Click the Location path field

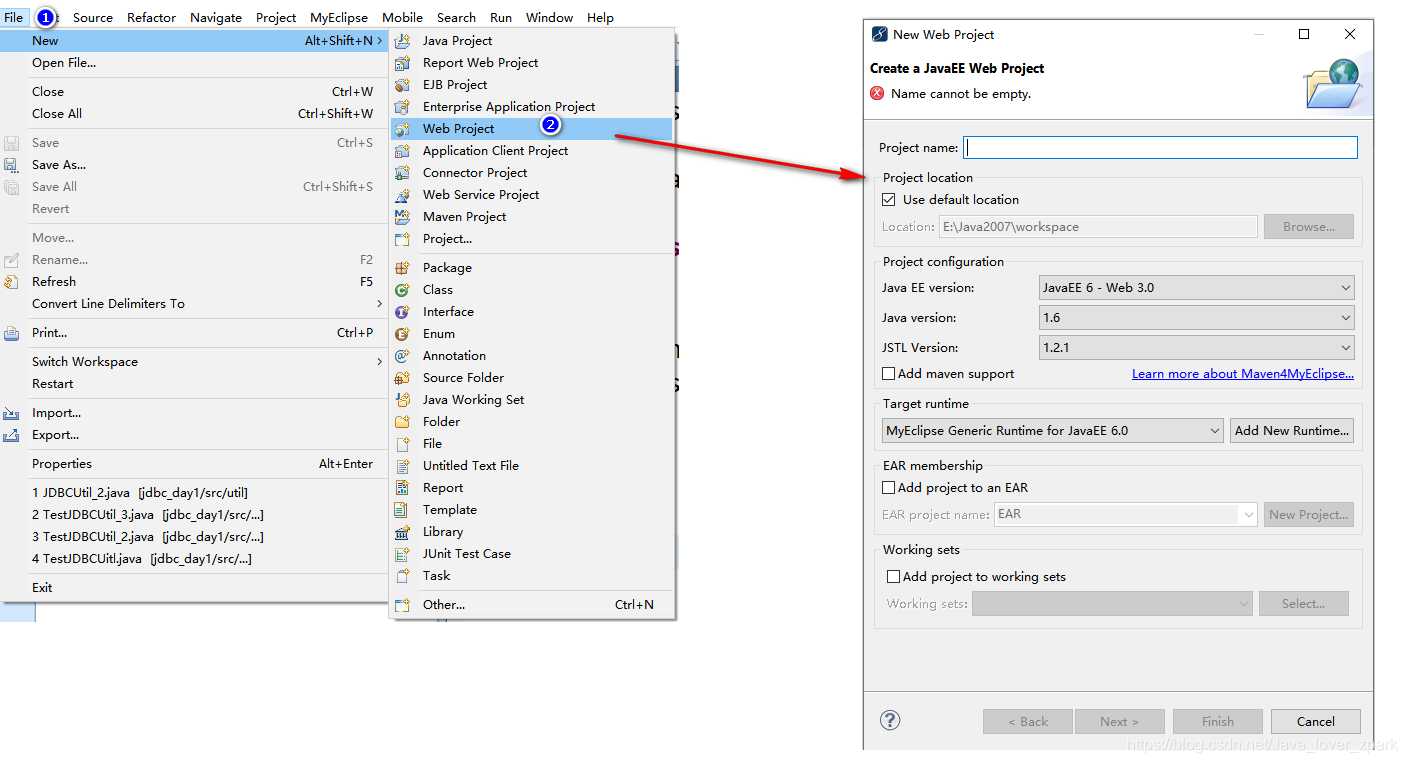(x=1098, y=227)
